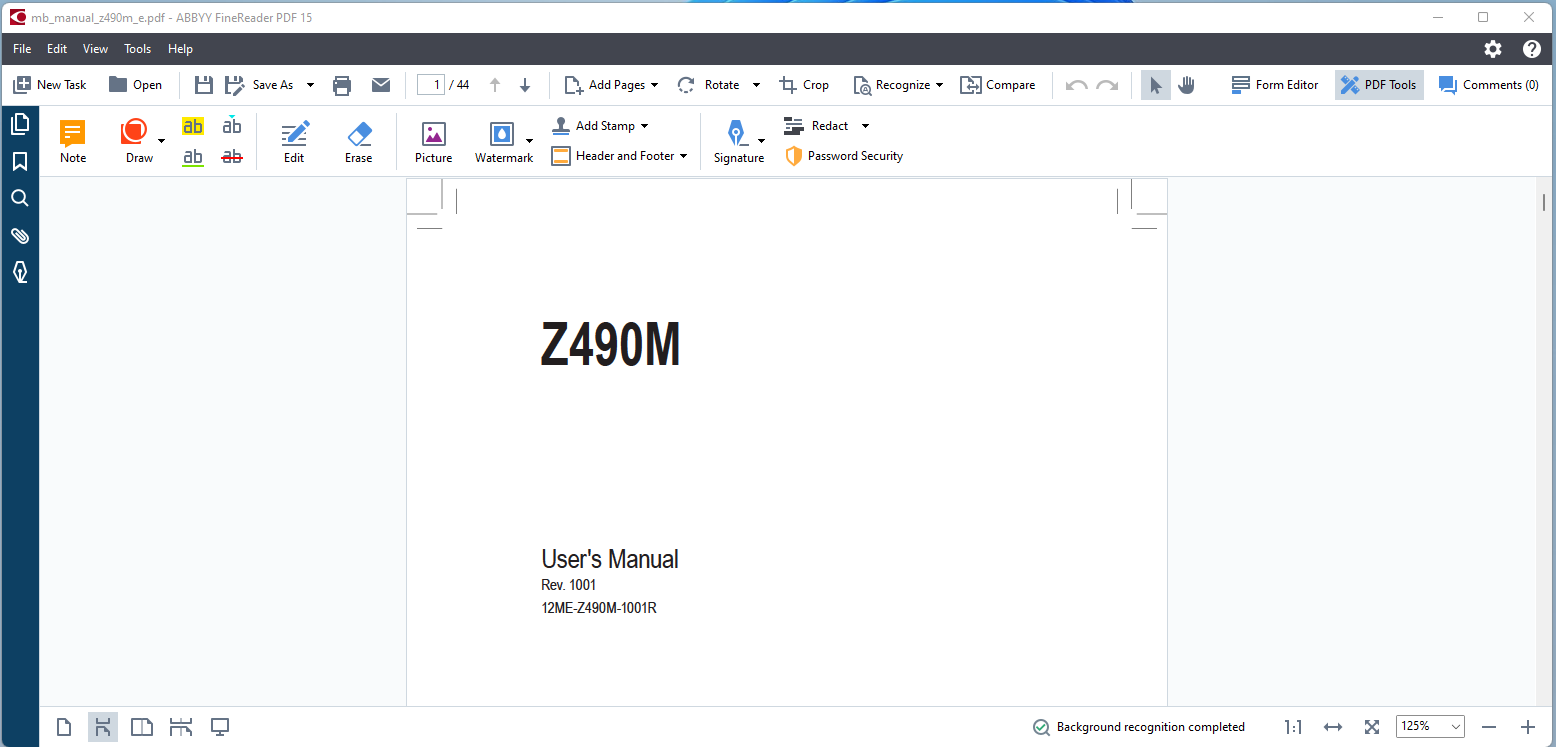
Task: Click the Erase tool icon
Action: pos(358,141)
